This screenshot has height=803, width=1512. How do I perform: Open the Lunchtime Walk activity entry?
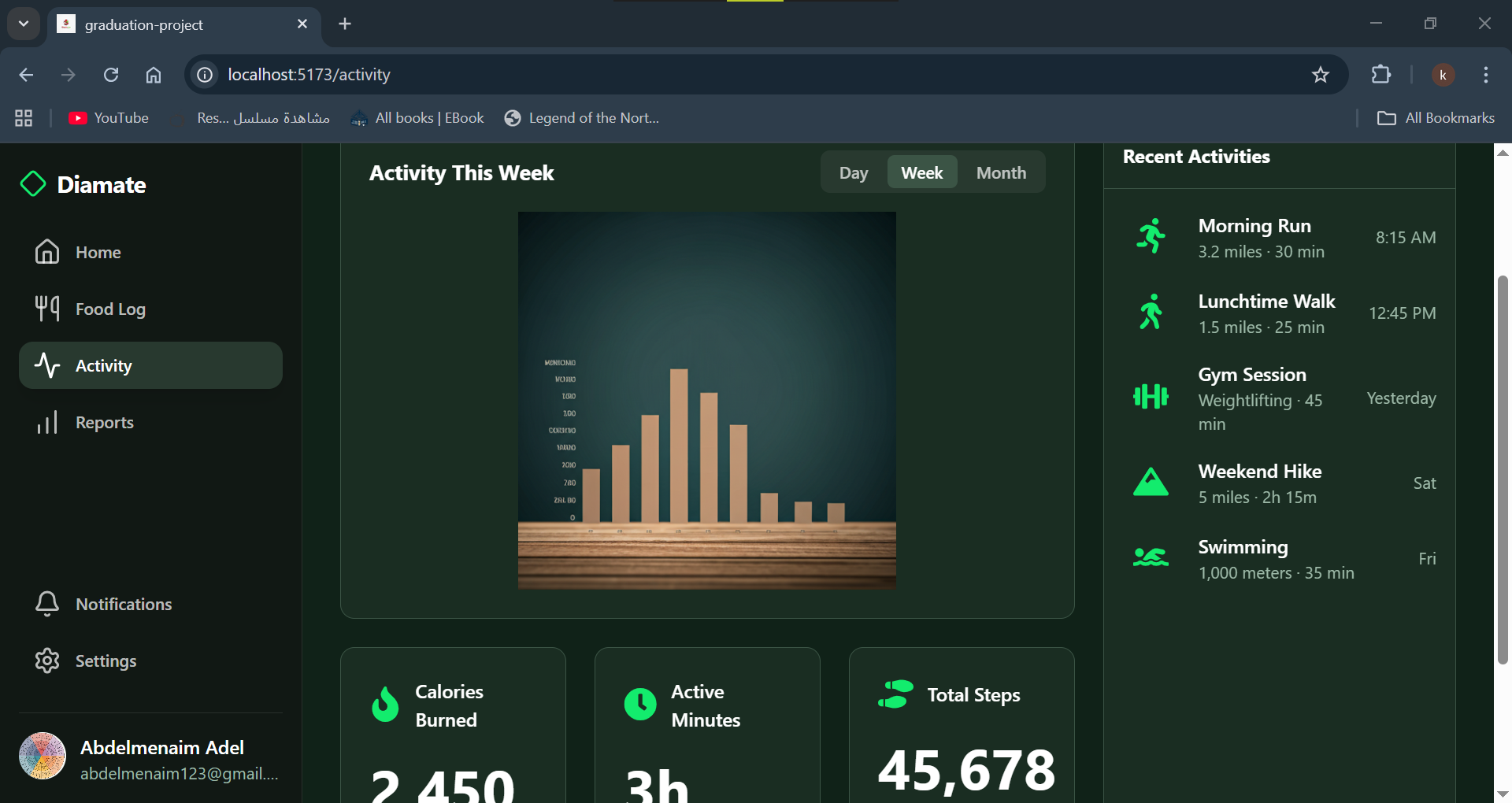1266,313
